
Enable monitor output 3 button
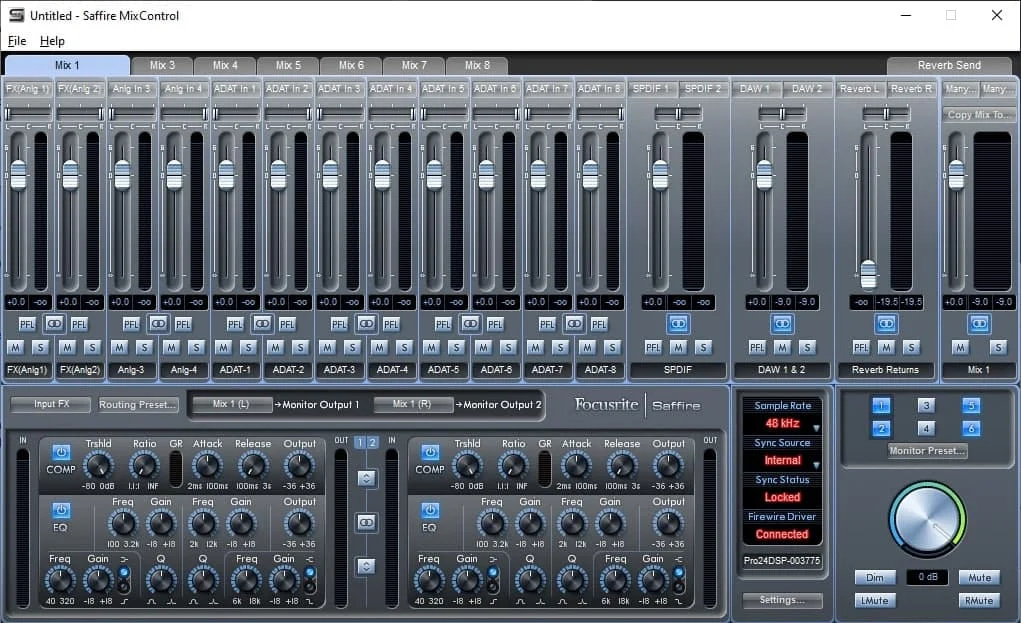pyautogui.click(x=926, y=405)
